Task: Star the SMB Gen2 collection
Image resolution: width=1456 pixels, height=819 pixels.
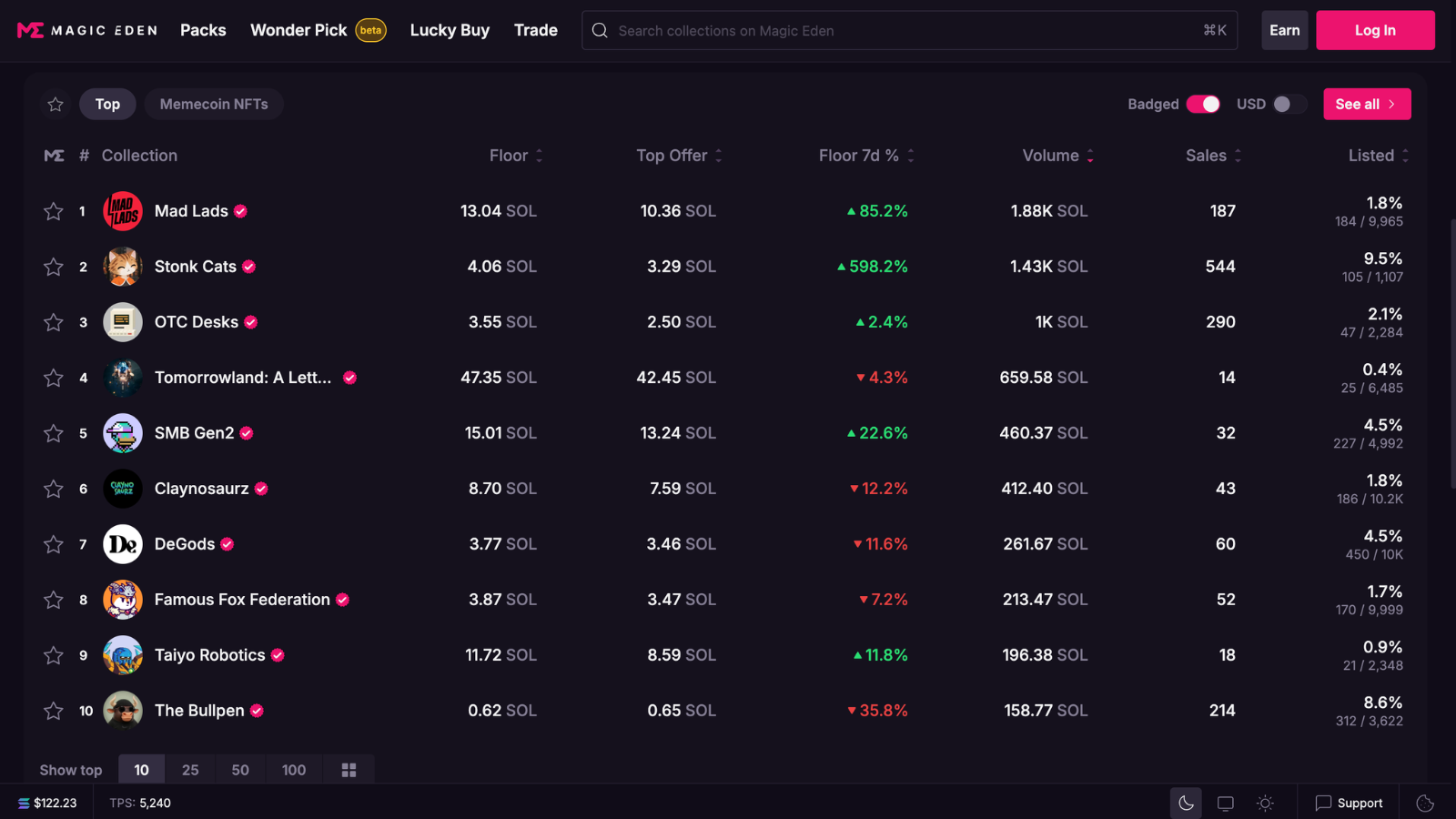Action: pyautogui.click(x=54, y=433)
